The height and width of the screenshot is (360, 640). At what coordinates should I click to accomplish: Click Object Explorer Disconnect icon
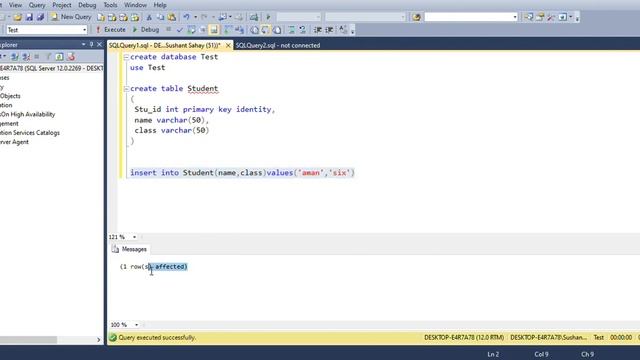[x=26, y=56]
